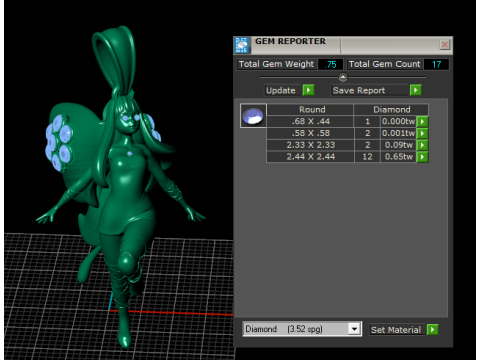
Task: Click green arrow on .68 X .44 row
Action: tap(422, 121)
